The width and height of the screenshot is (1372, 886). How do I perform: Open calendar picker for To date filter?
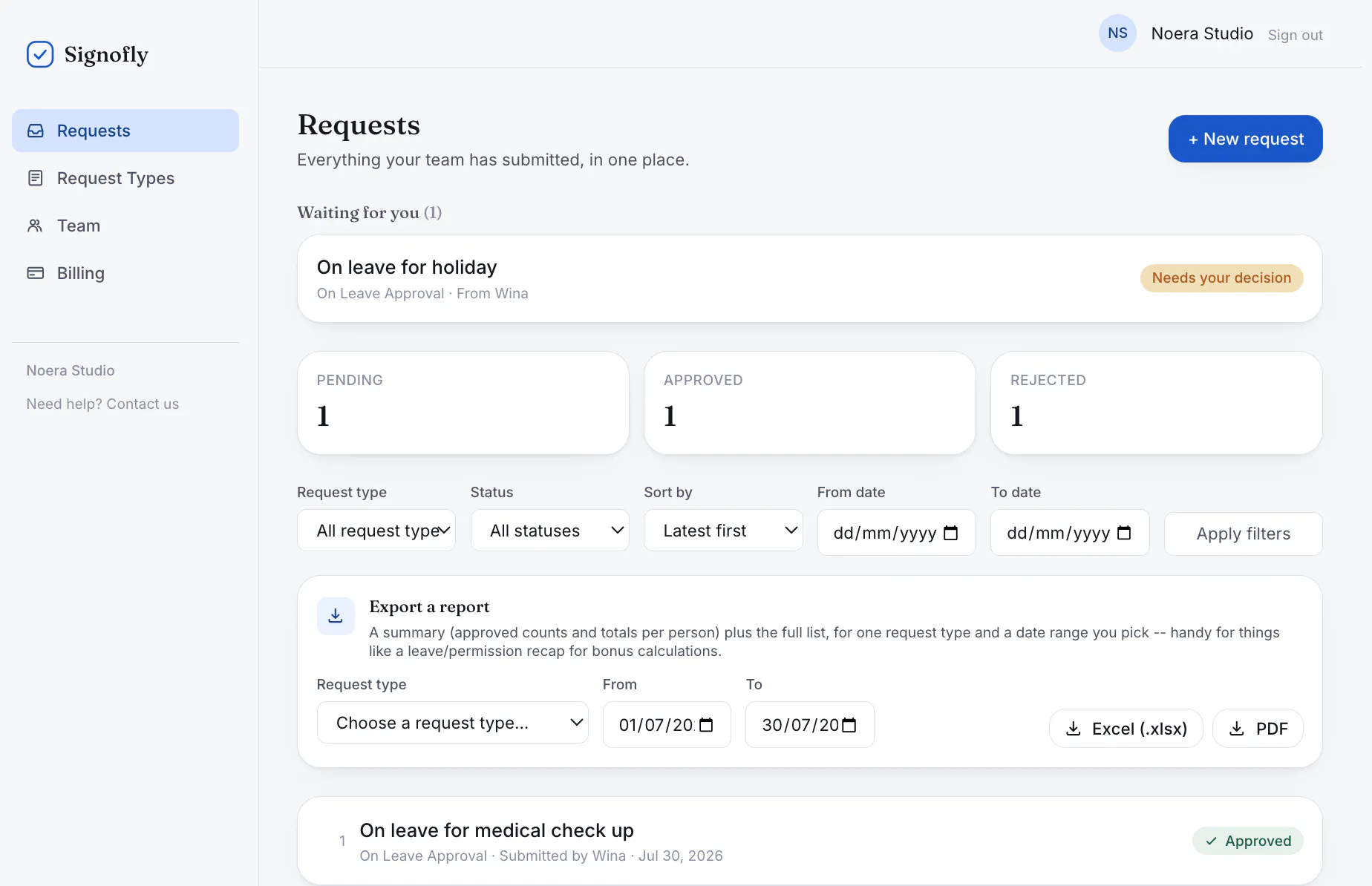coord(1124,533)
